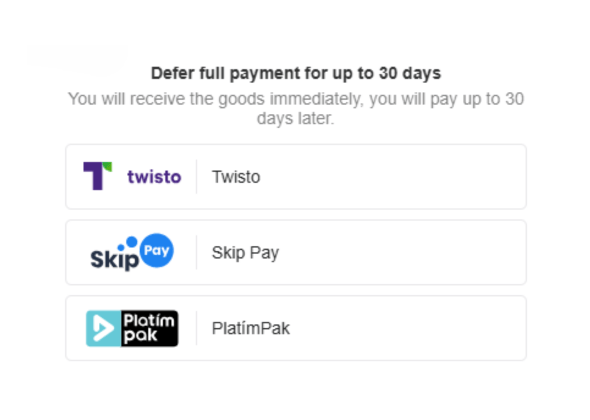Viewport: 590px width, 420px height.
Task: Click the purple twisto wordmark
Action: [154, 177]
